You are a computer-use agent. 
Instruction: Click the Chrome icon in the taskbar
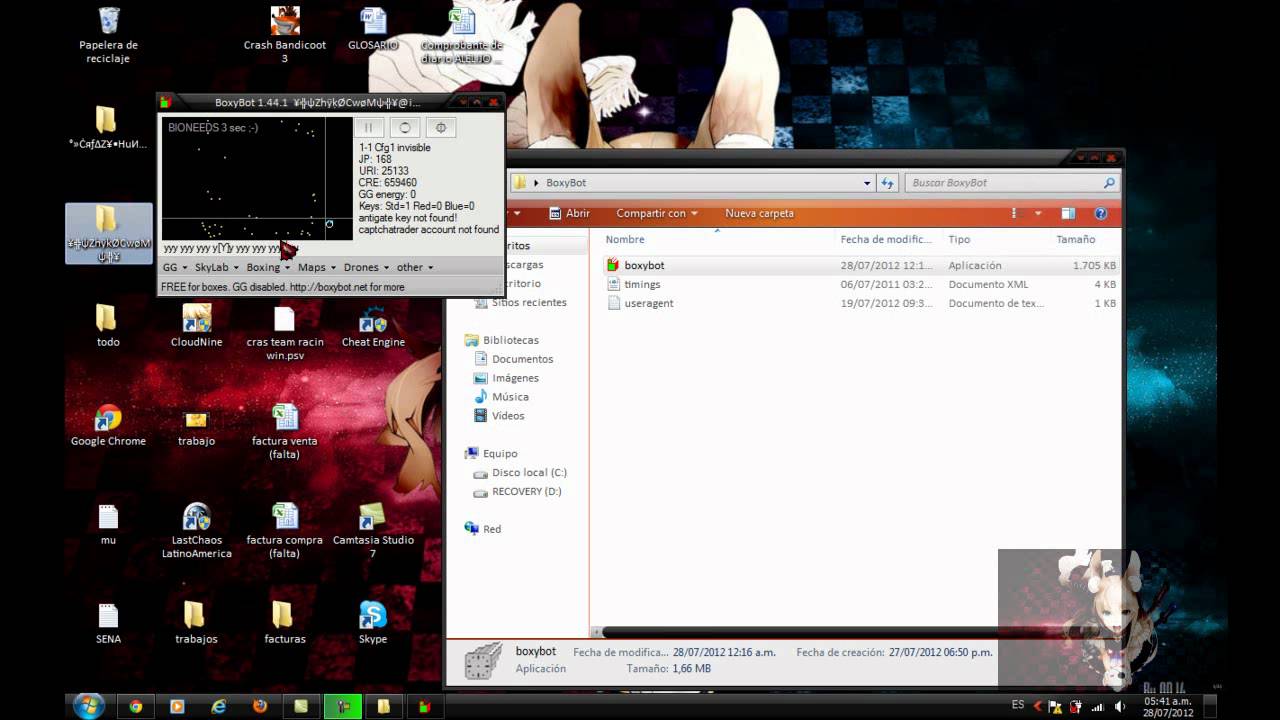coord(135,706)
